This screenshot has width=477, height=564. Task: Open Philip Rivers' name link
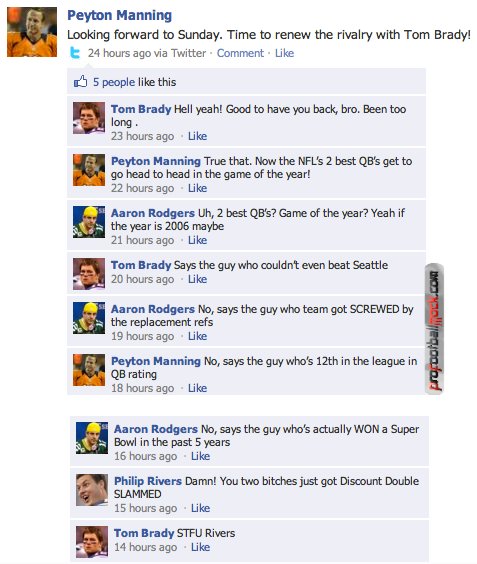pyautogui.click(x=148, y=481)
